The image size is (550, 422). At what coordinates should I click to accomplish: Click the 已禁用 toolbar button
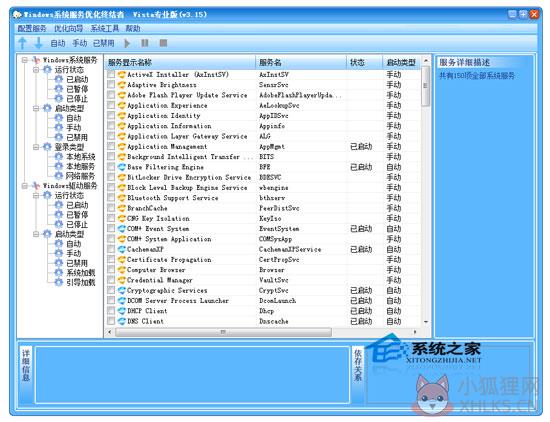(104, 43)
